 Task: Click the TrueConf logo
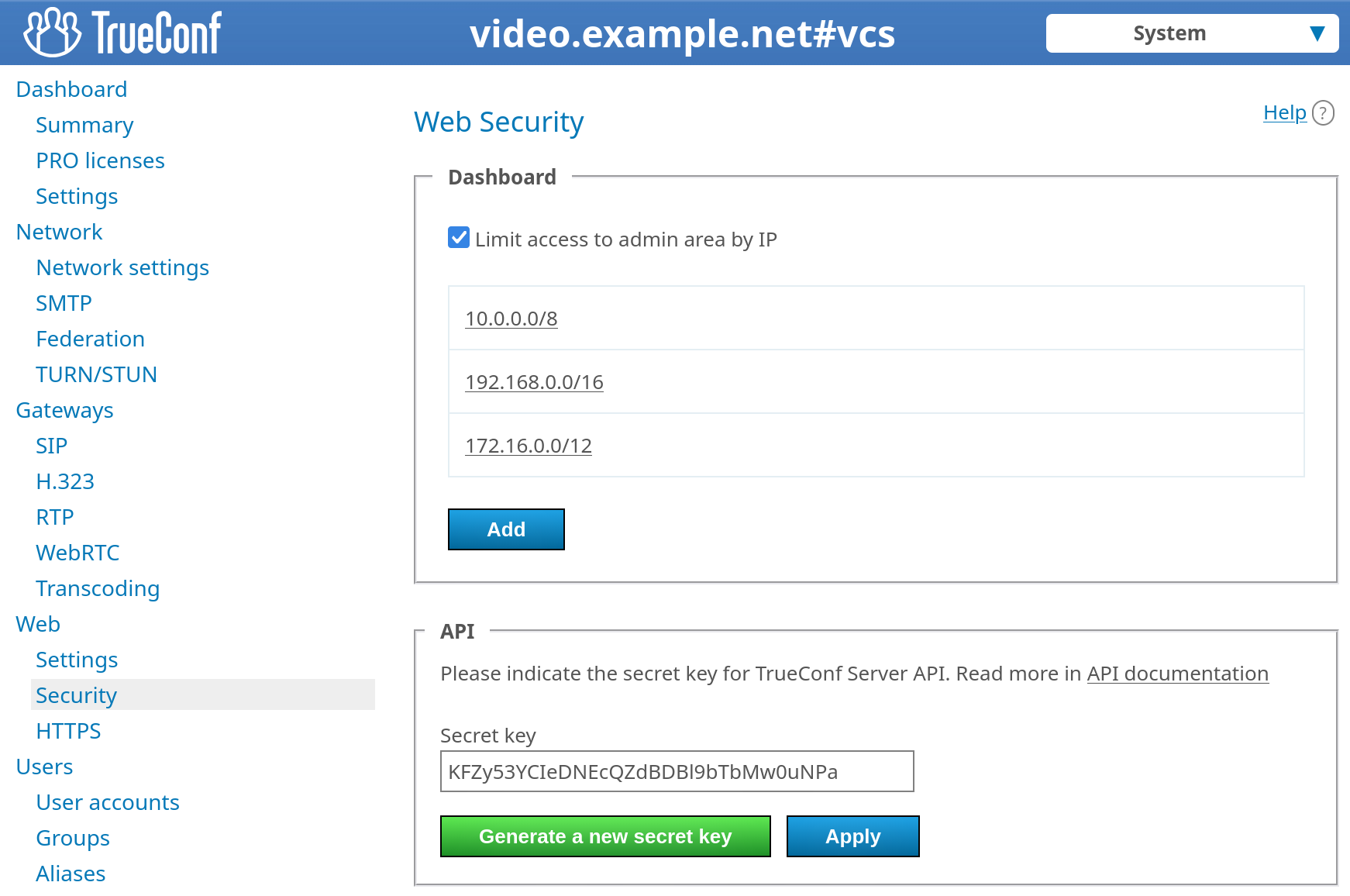122,33
